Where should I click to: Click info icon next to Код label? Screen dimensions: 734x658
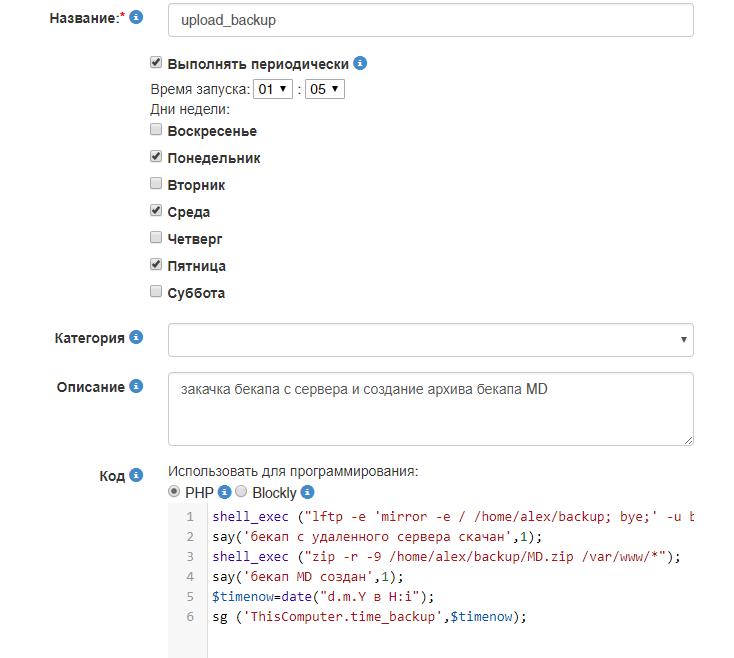[x=136, y=475]
